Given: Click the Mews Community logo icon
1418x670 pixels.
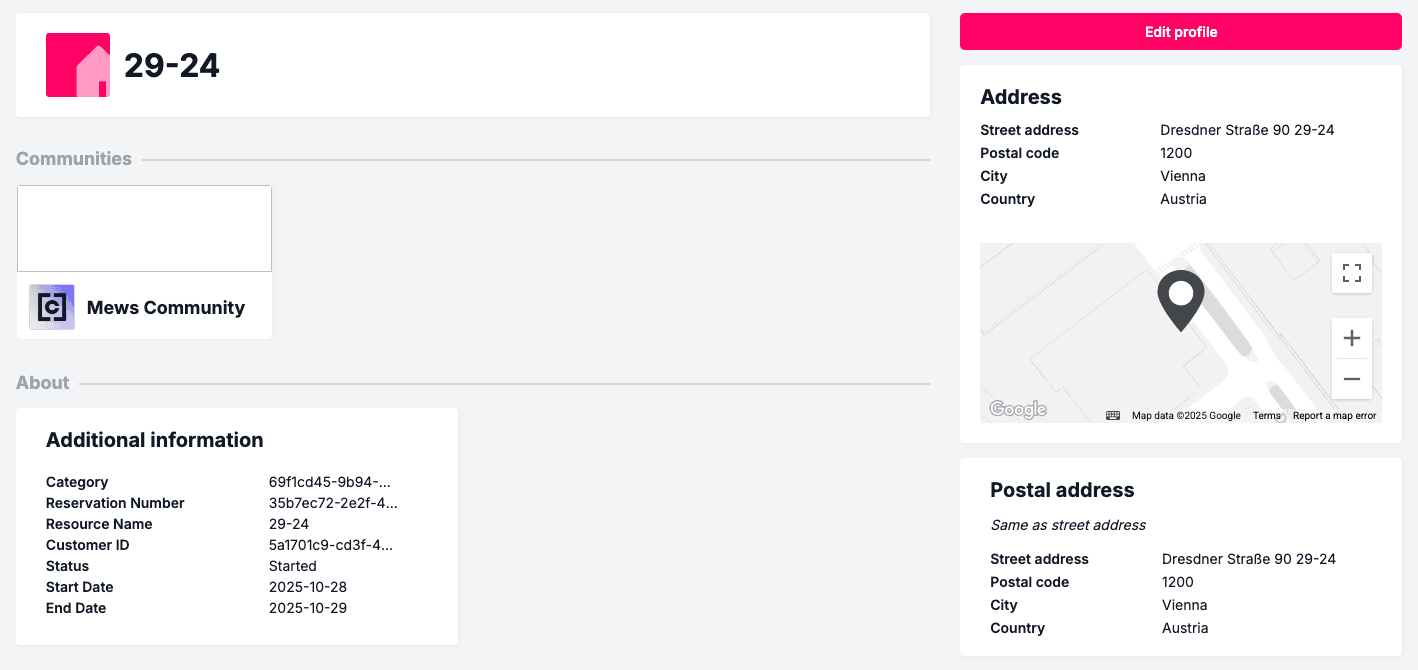Looking at the screenshot, I should (x=52, y=307).
